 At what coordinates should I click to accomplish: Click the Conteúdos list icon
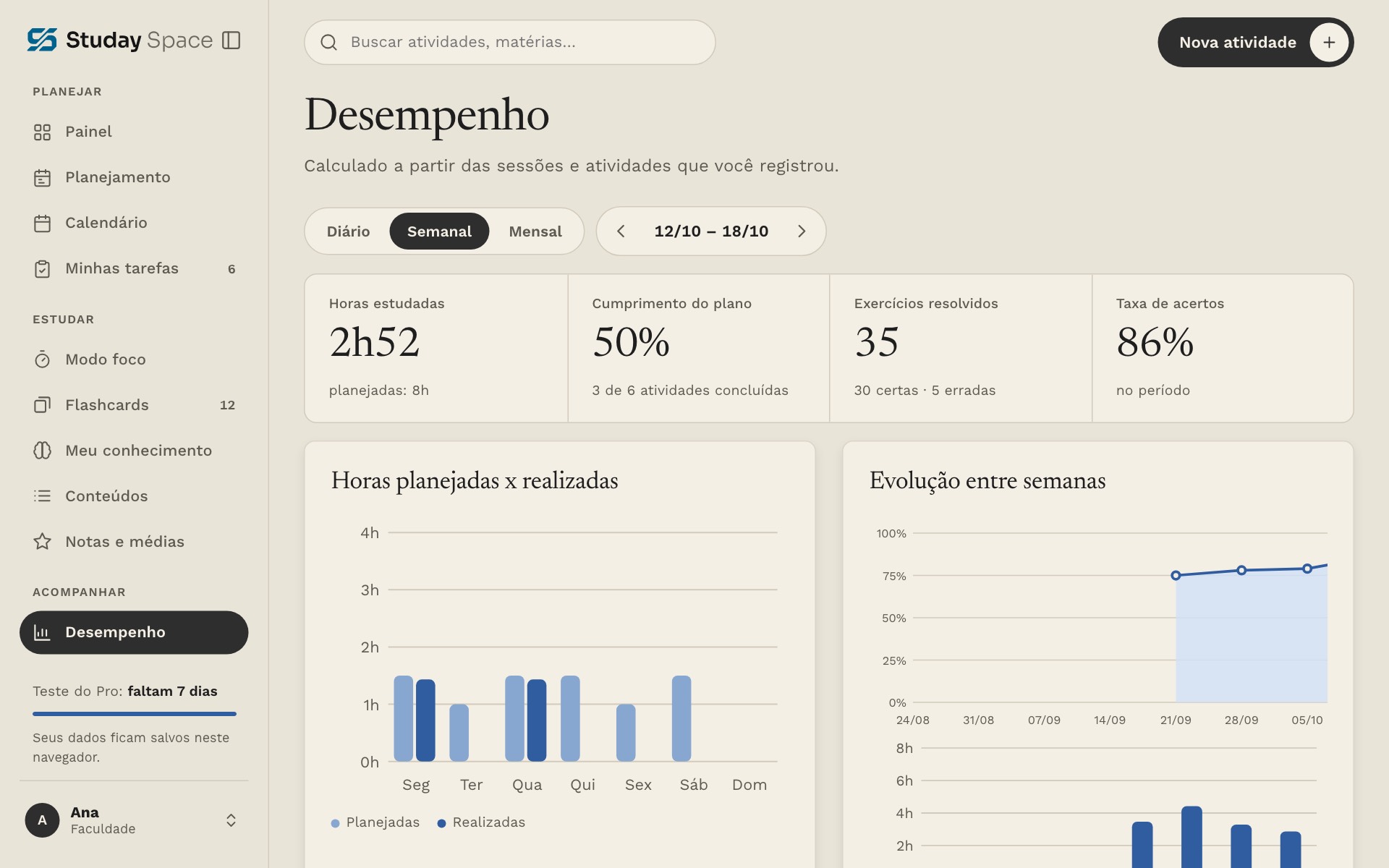[42, 496]
